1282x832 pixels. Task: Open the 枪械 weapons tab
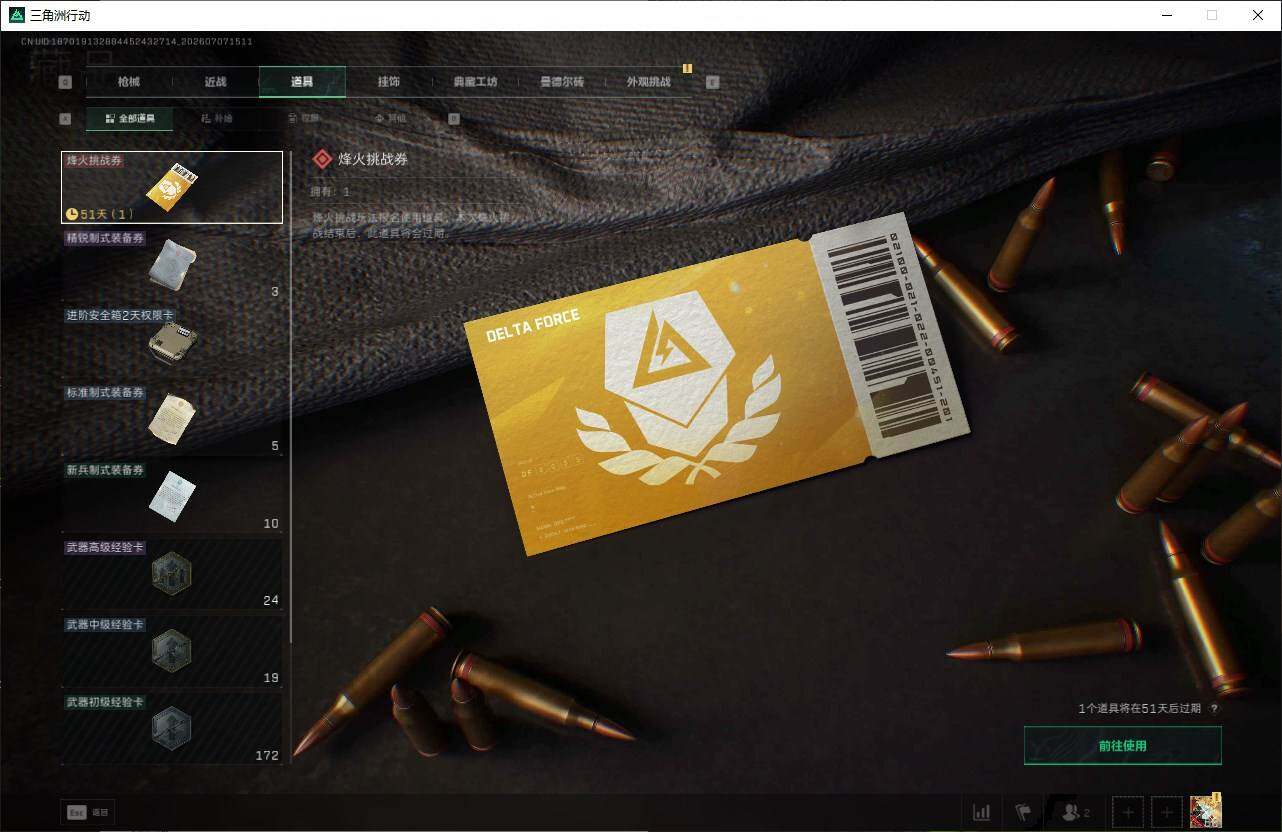pyautogui.click(x=129, y=82)
